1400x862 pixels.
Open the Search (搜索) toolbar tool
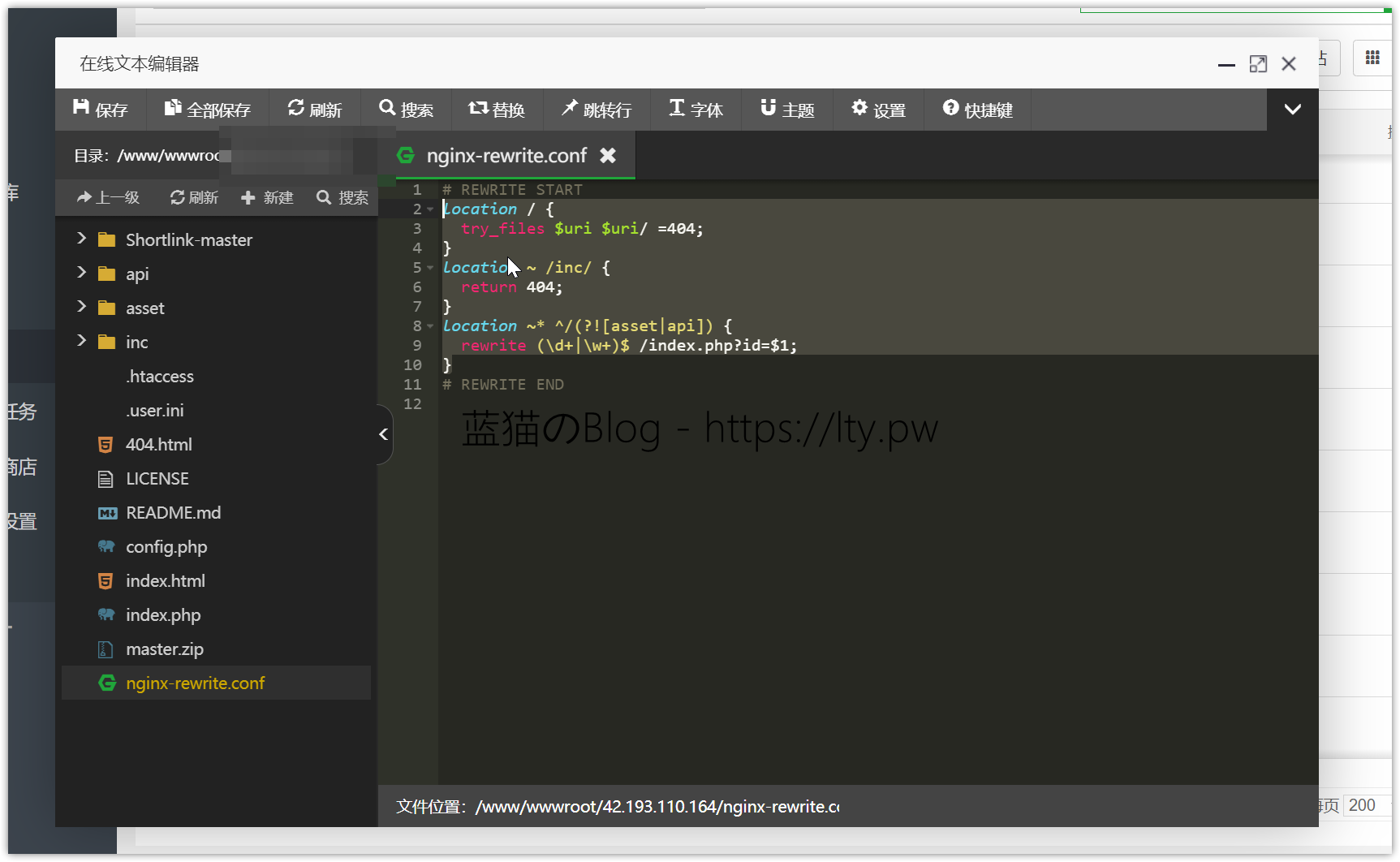coord(387,108)
